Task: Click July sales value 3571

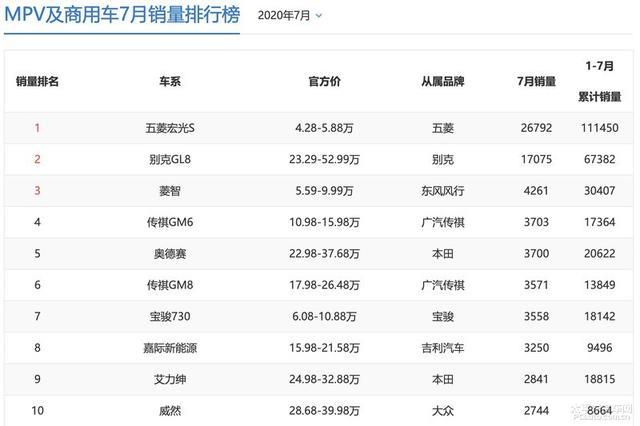Action: (x=536, y=285)
